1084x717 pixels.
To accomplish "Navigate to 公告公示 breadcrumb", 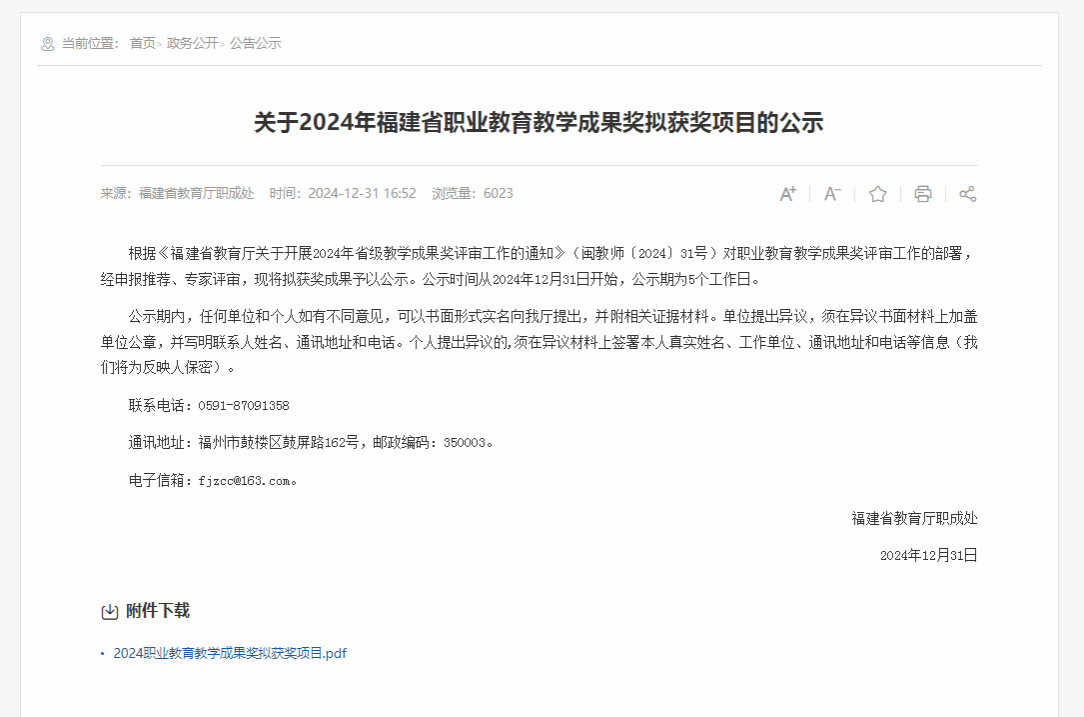I will [255, 43].
